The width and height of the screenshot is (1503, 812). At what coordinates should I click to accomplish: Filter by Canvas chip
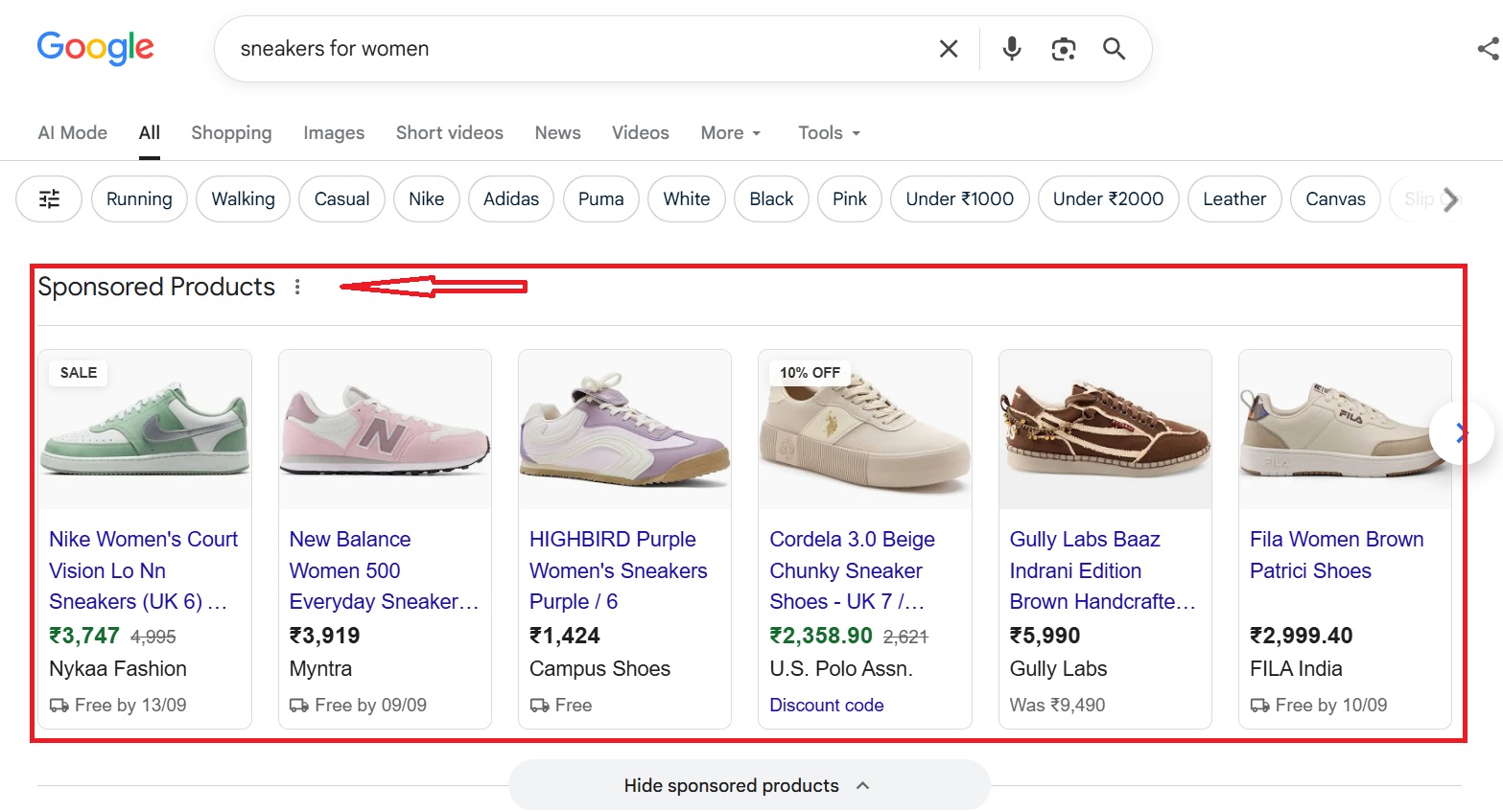point(1335,198)
